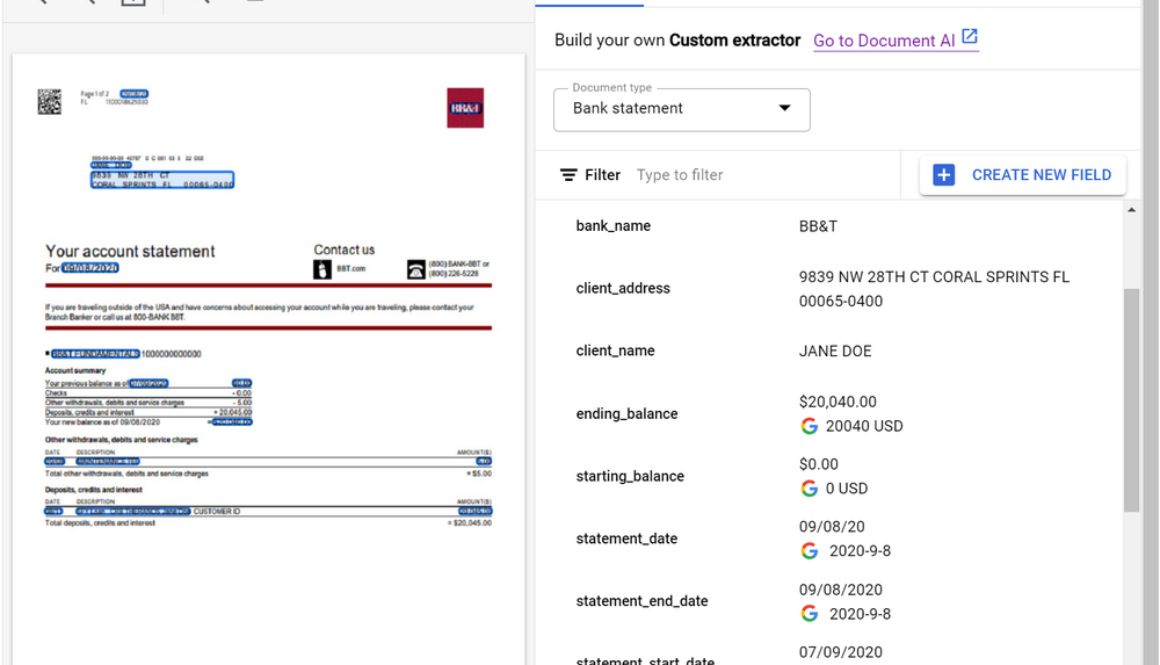Click the BB&T logo in the document

pos(465,108)
